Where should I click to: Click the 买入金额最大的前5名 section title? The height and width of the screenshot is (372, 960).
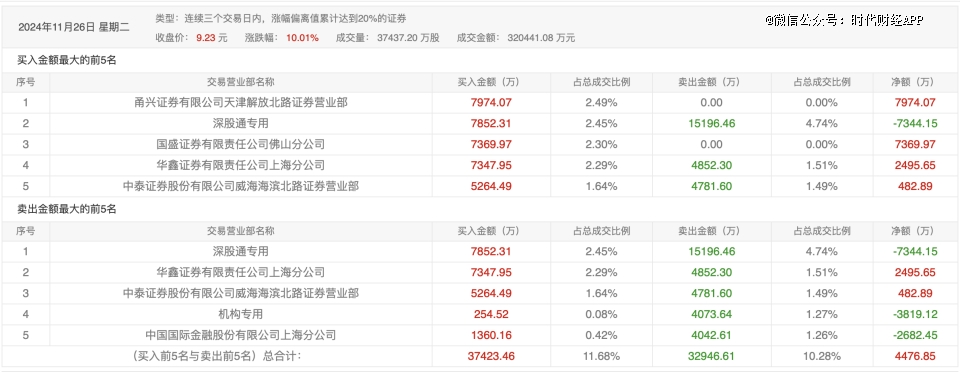click(67, 61)
